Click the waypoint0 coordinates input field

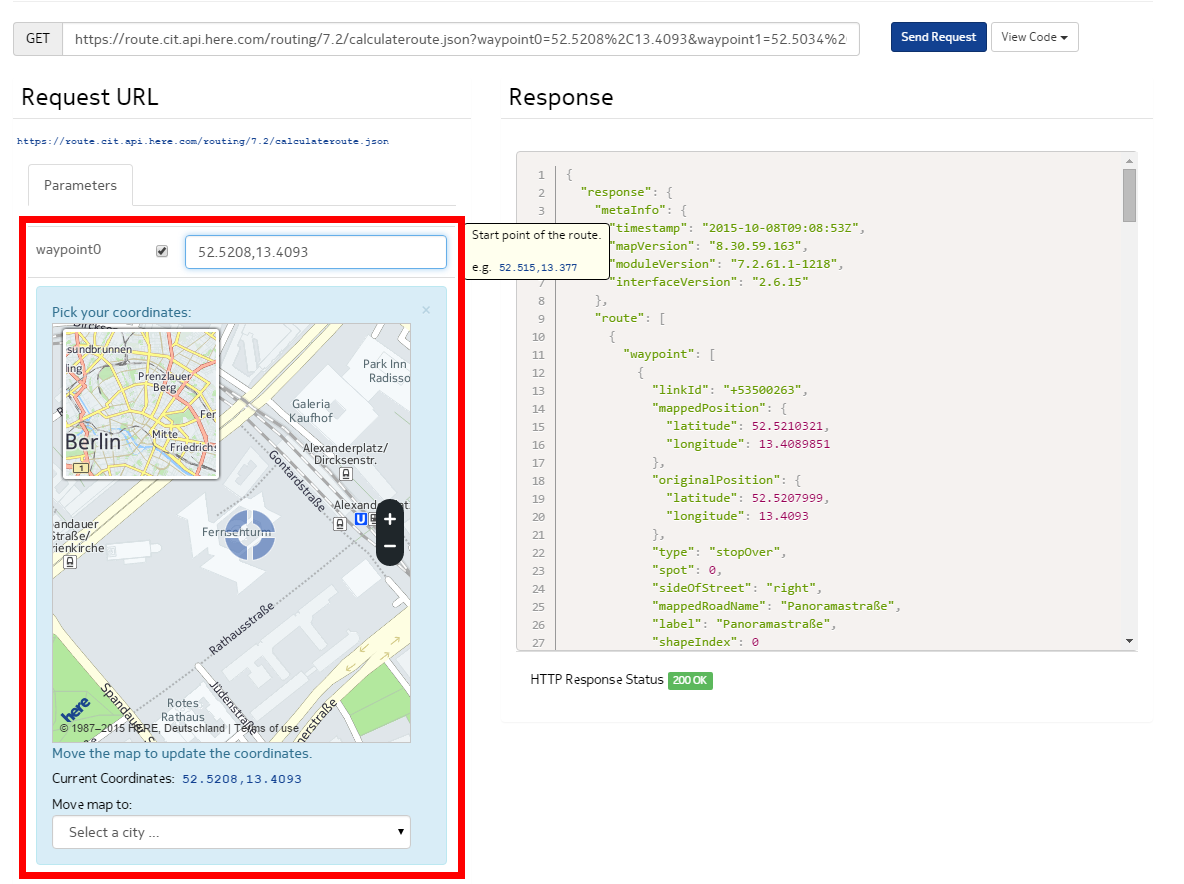(x=316, y=252)
